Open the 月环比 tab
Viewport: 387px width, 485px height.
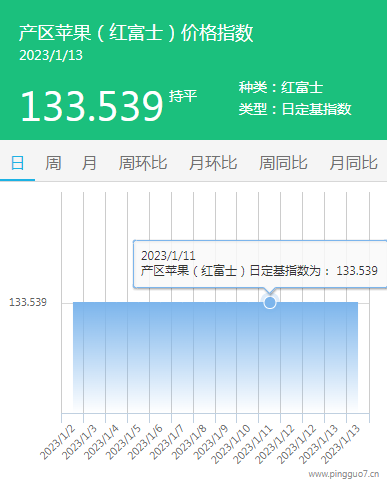[213, 163]
